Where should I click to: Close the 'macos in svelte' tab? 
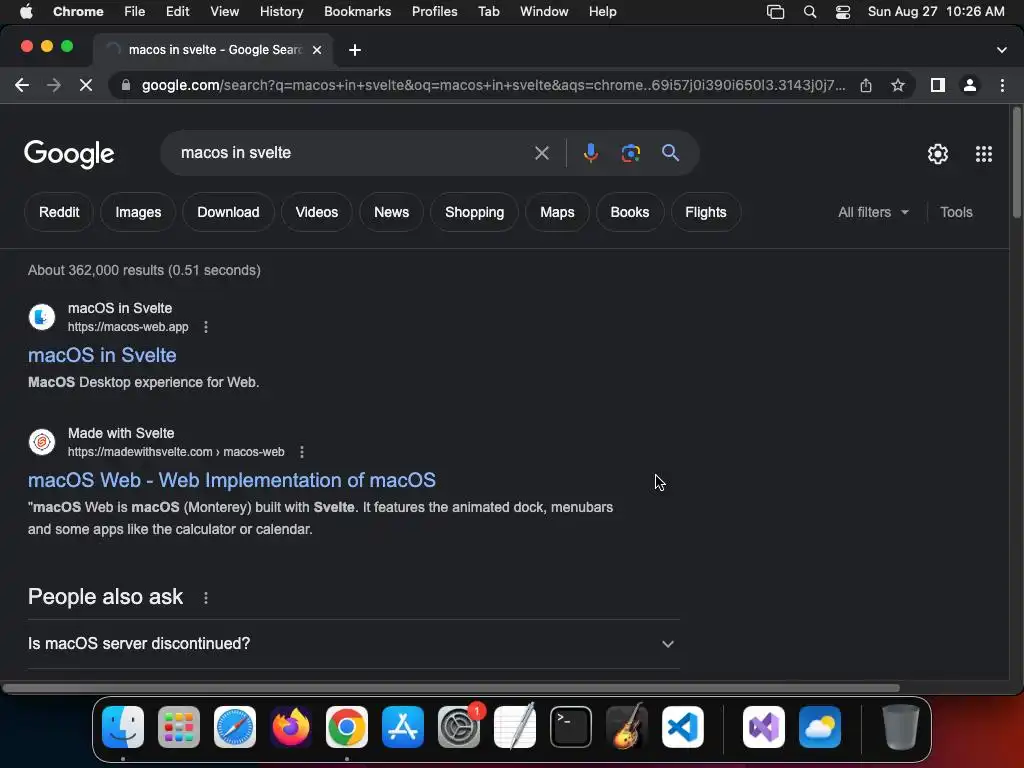click(x=317, y=50)
